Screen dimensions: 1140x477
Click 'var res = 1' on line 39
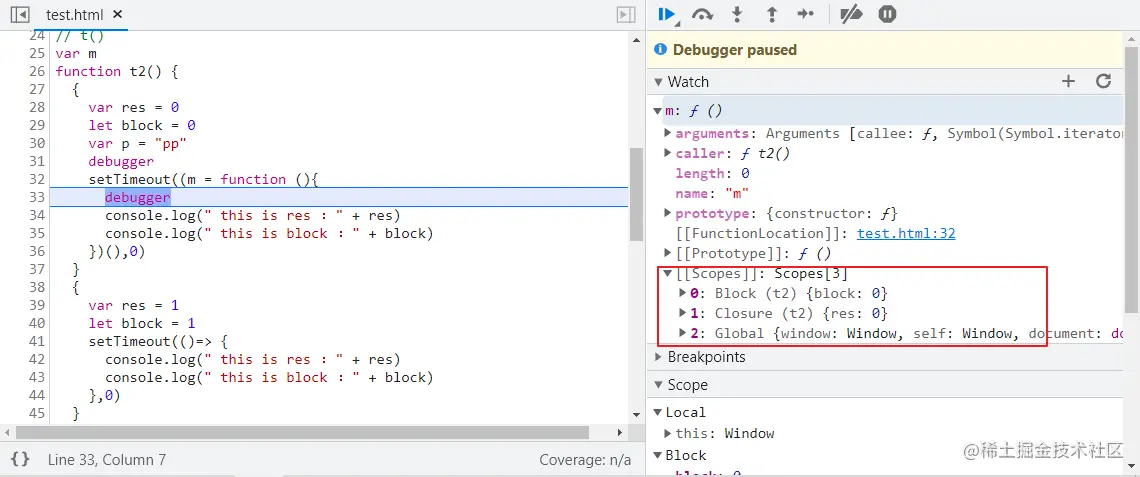[134, 305]
